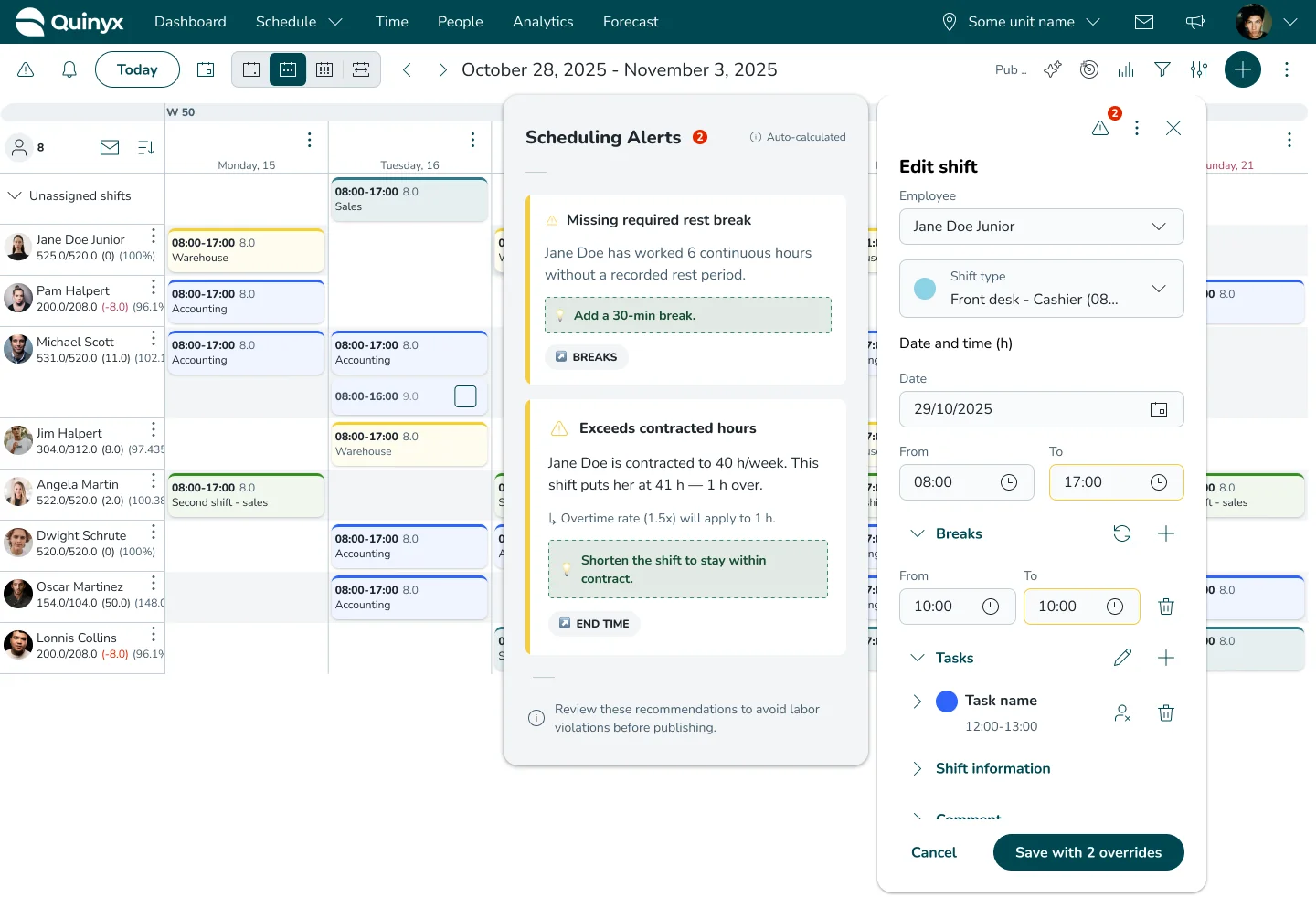Open display options sliders icon
This screenshot has height=897, width=1316.
coord(1199,69)
